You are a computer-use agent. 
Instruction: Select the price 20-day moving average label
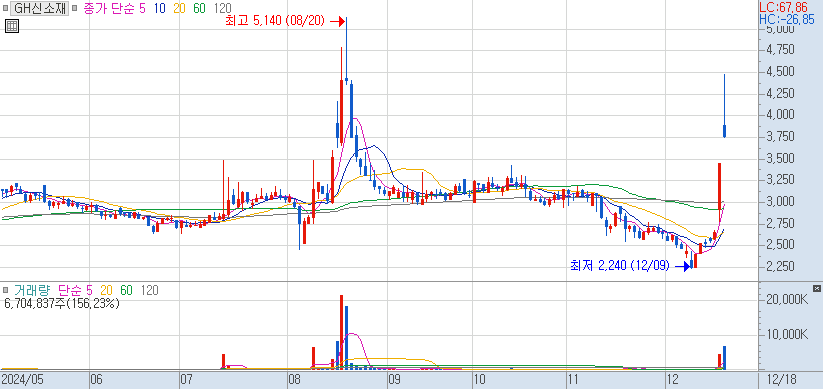pos(179,8)
